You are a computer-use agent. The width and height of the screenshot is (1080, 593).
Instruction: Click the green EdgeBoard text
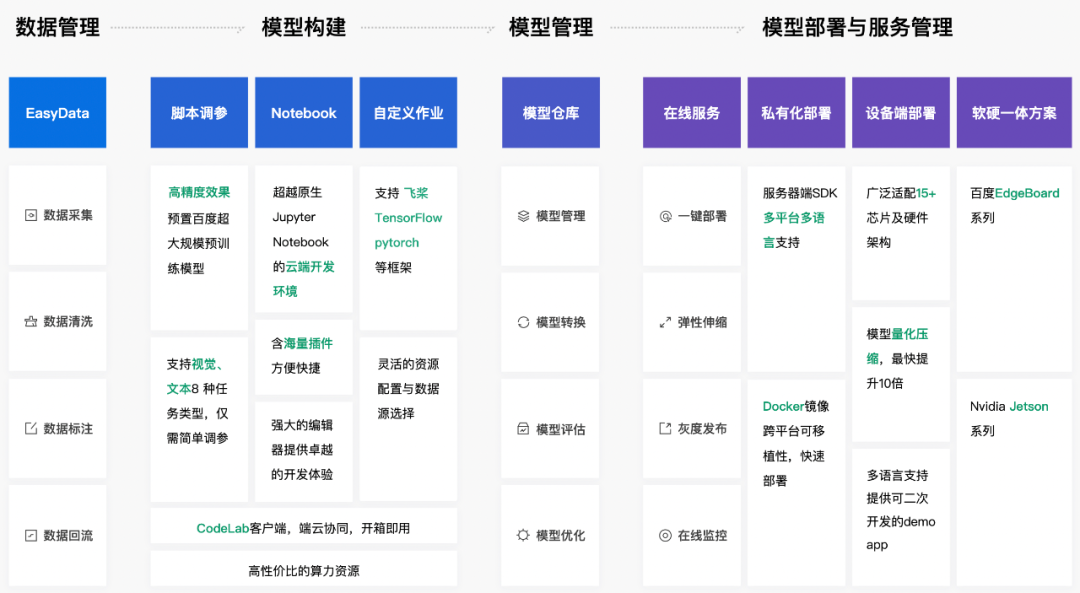pyautogui.click(x=1027, y=193)
